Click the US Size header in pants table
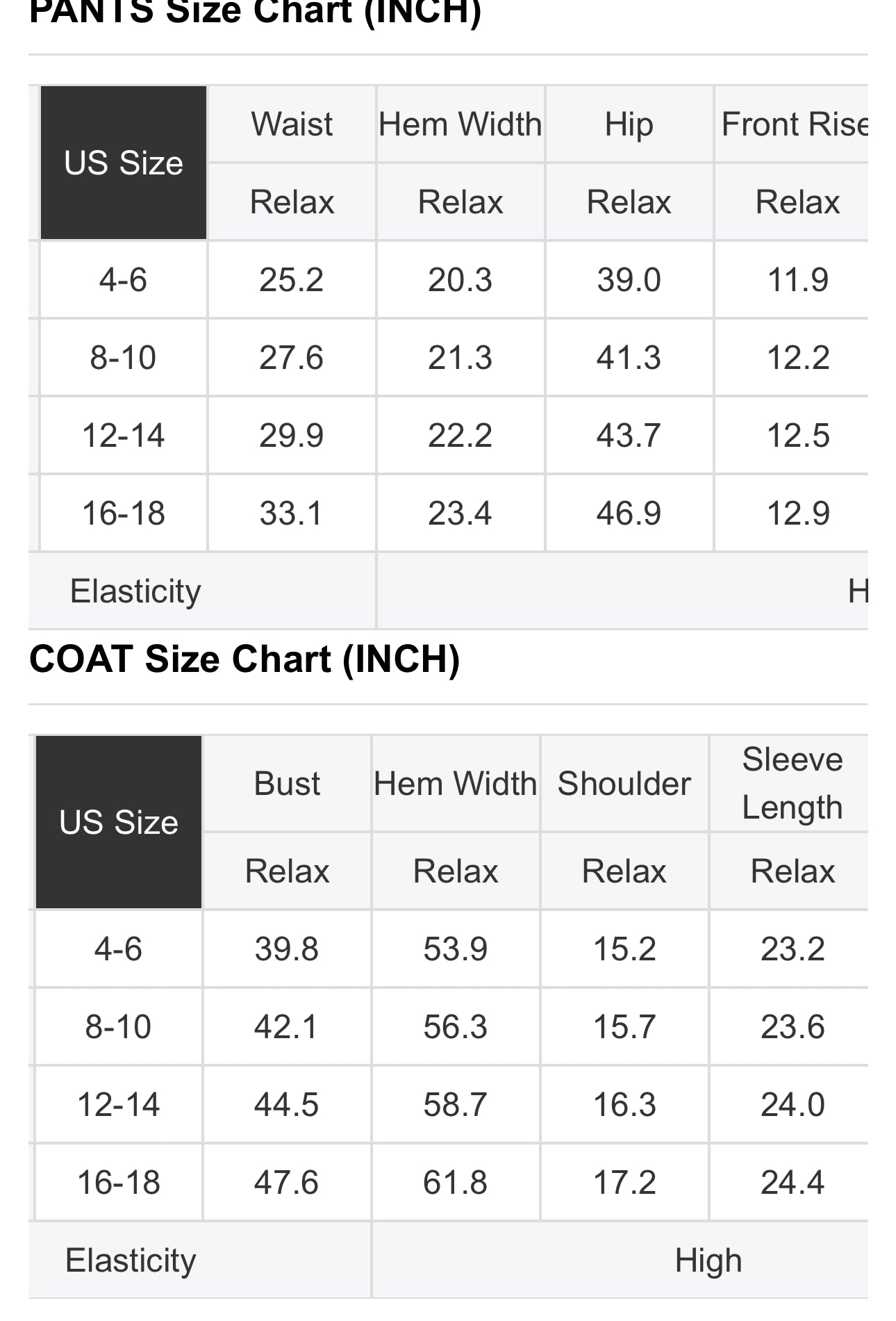Image resolution: width=896 pixels, height=1321 pixels. click(x=124, y=163)
